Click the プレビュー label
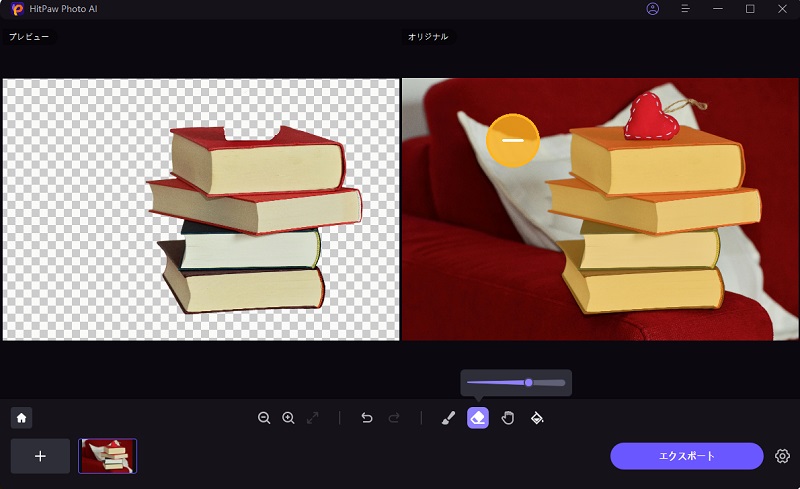Viewport: 800px width, 489px height. pos(28,37)
